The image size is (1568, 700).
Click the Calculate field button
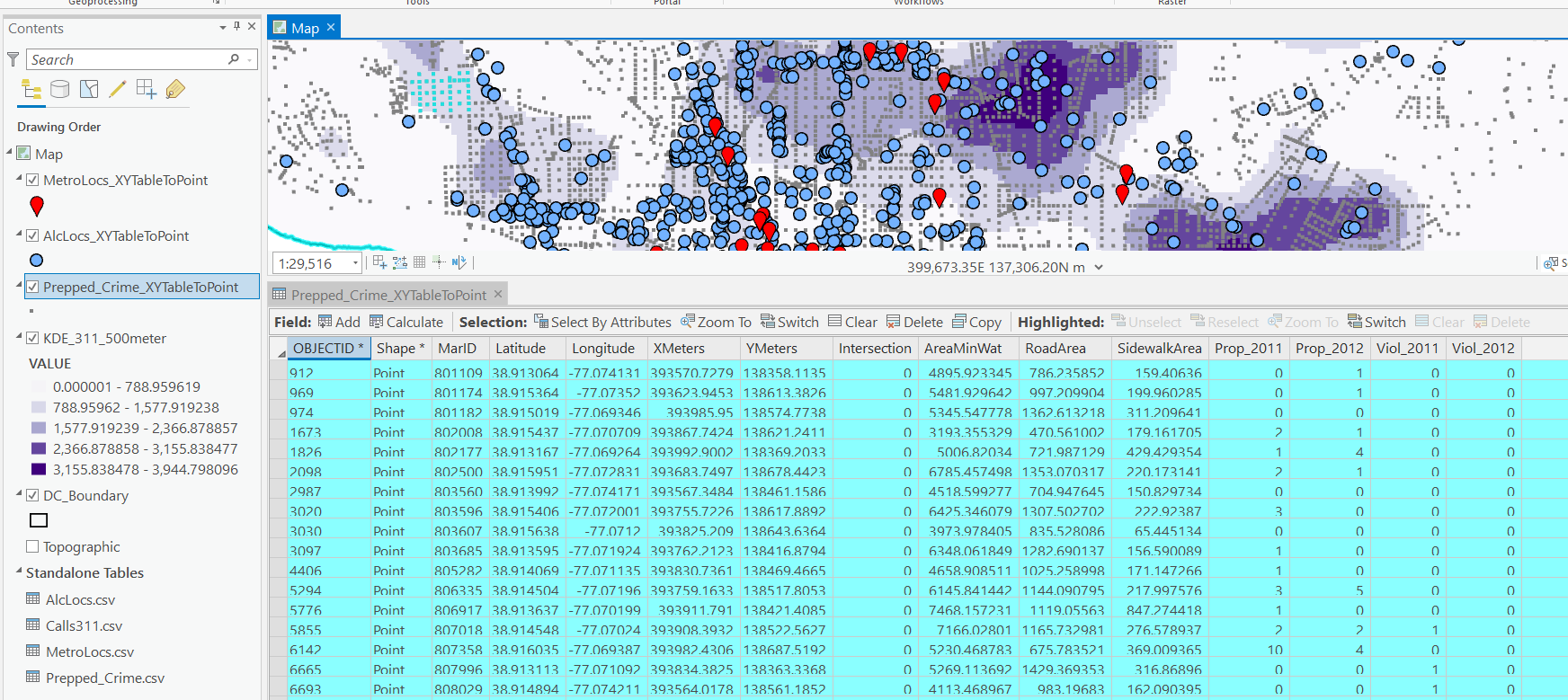406,322
